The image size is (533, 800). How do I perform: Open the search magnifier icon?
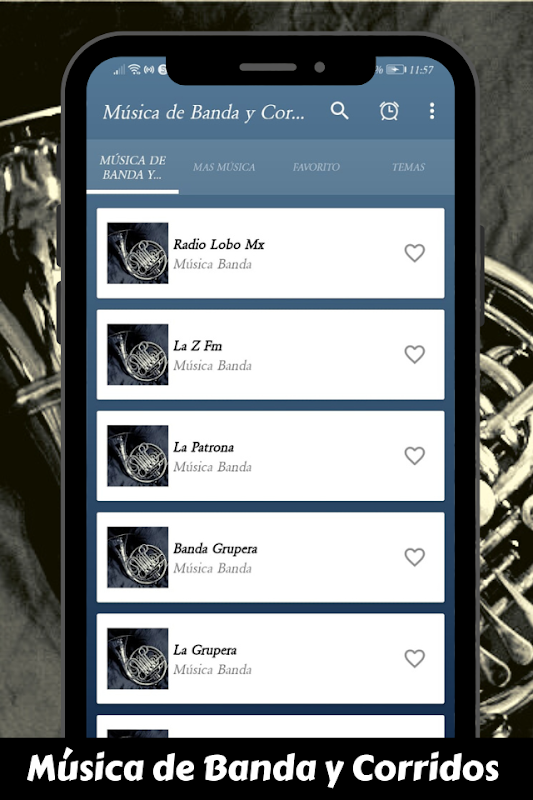point(340,111)
